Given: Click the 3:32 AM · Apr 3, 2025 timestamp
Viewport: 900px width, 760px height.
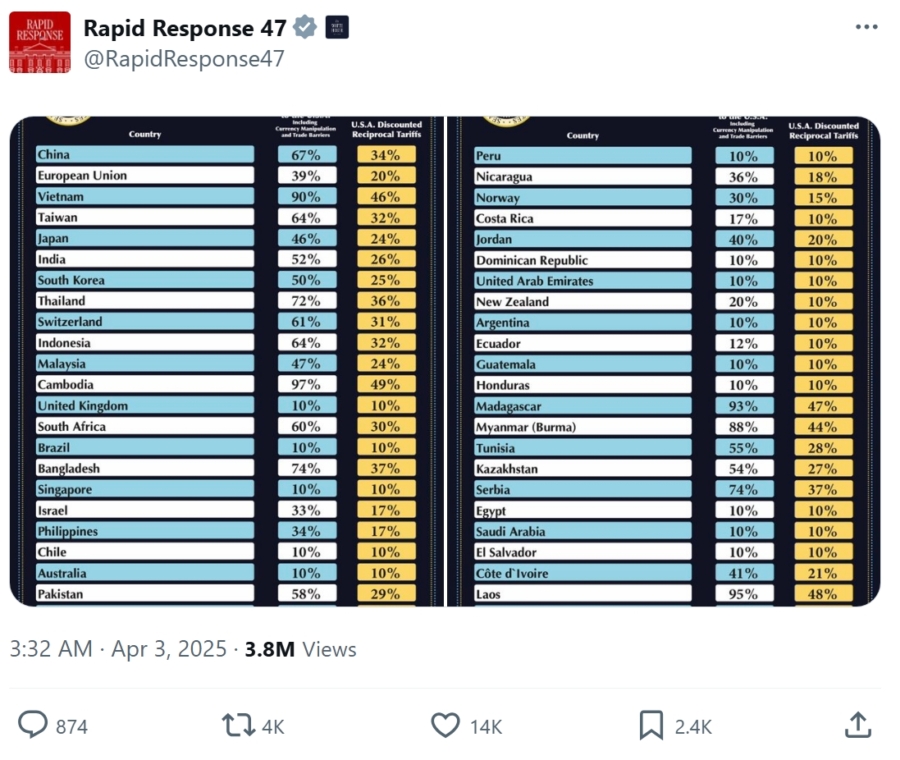Looking at the screenshot, I should [x=118, y=649].
